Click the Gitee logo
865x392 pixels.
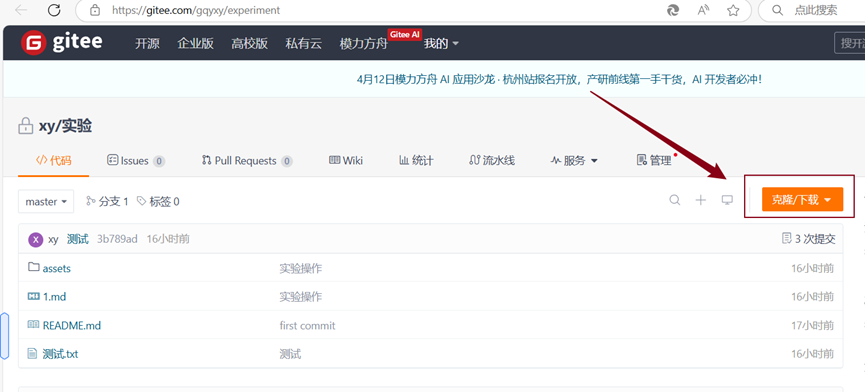(x=61, y=42)
